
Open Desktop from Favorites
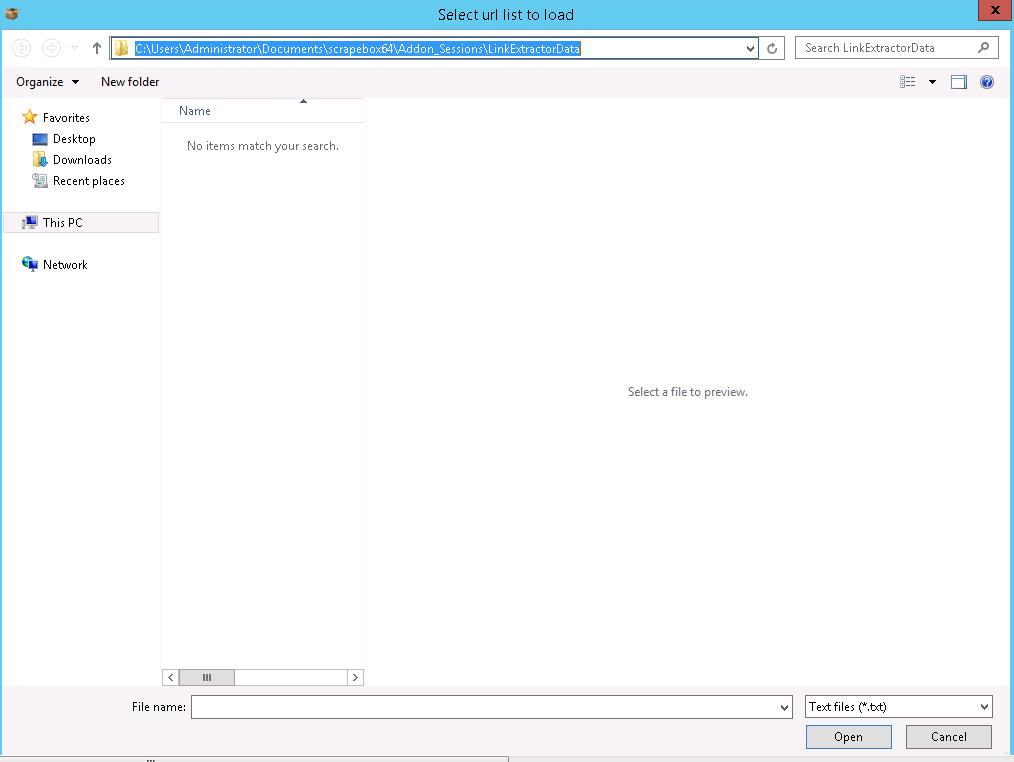[63, 139]
